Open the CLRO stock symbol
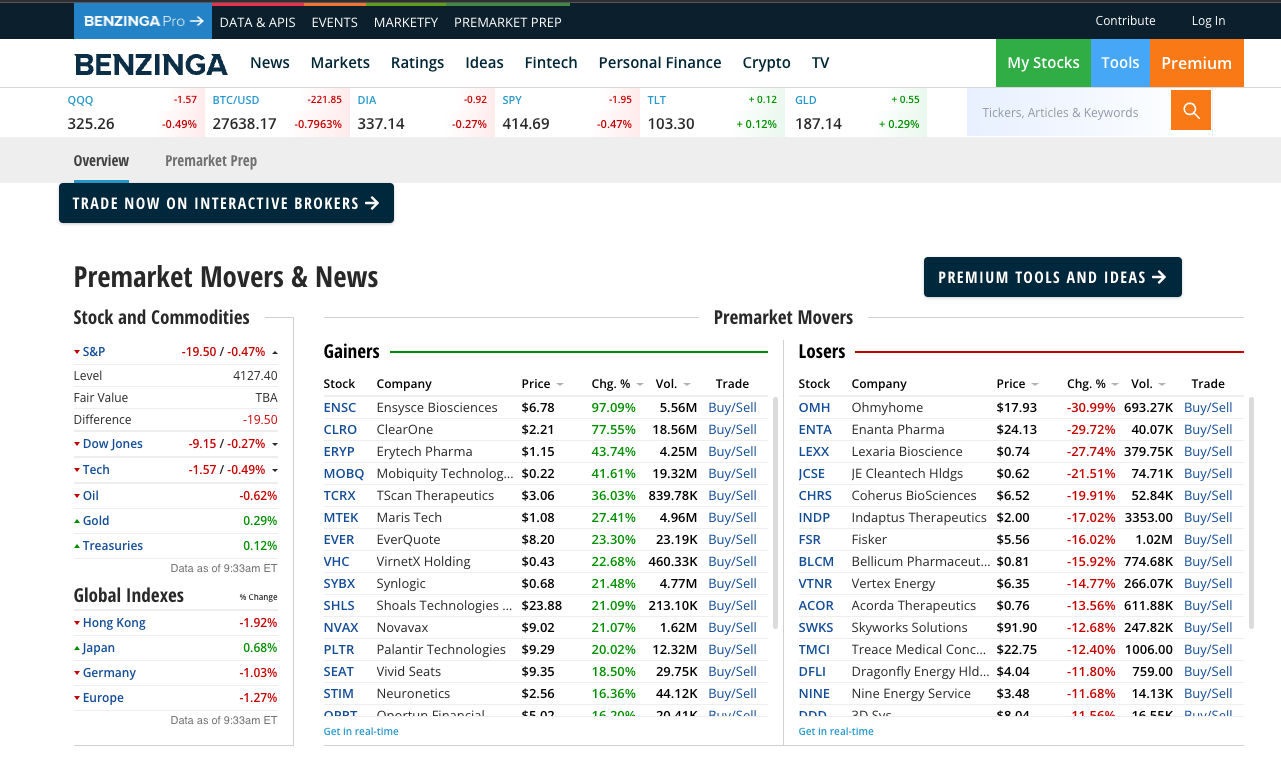Viewport: 1281px width, 758px height. [340, 430]
